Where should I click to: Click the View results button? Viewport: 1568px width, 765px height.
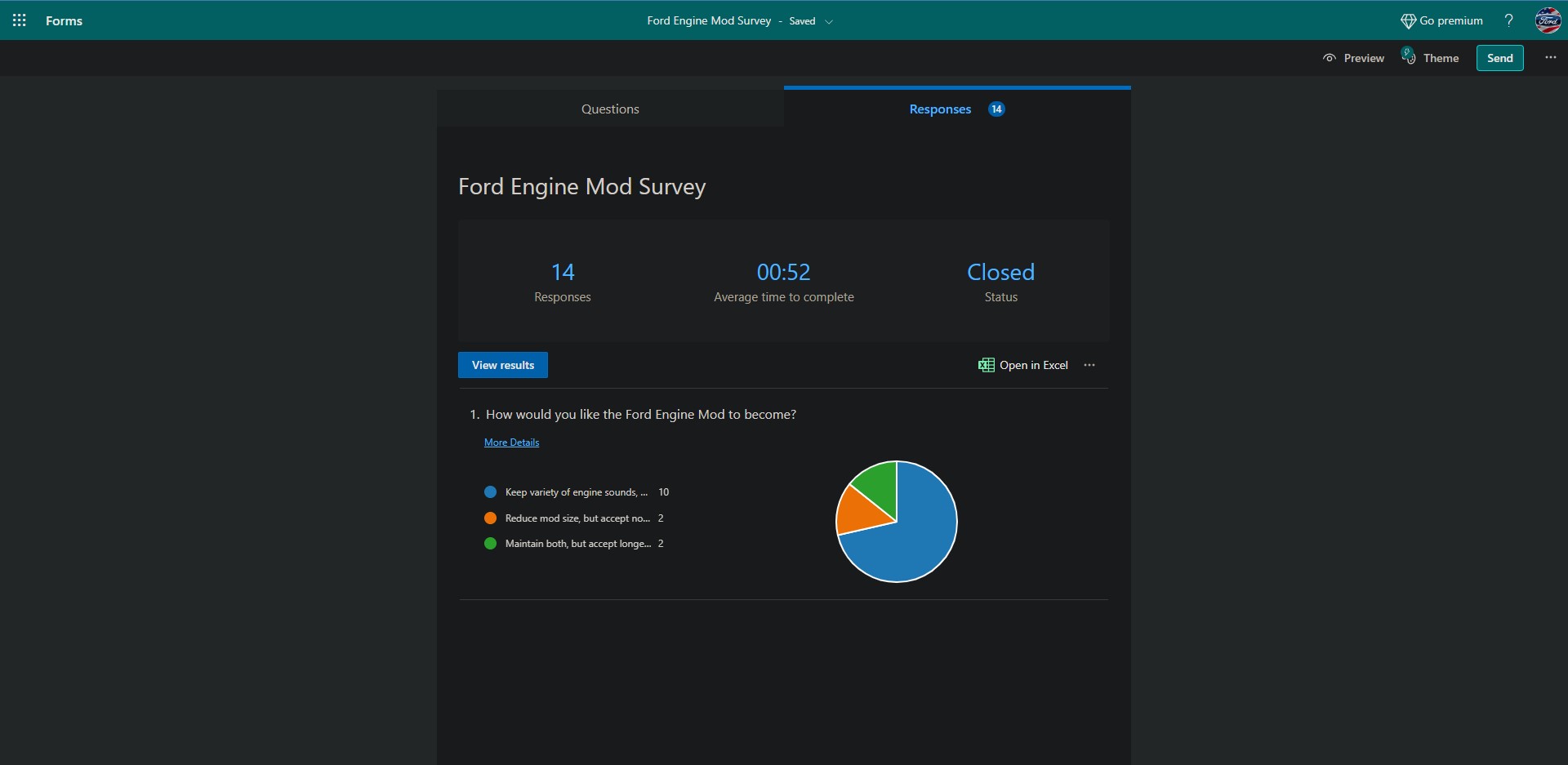503,365
